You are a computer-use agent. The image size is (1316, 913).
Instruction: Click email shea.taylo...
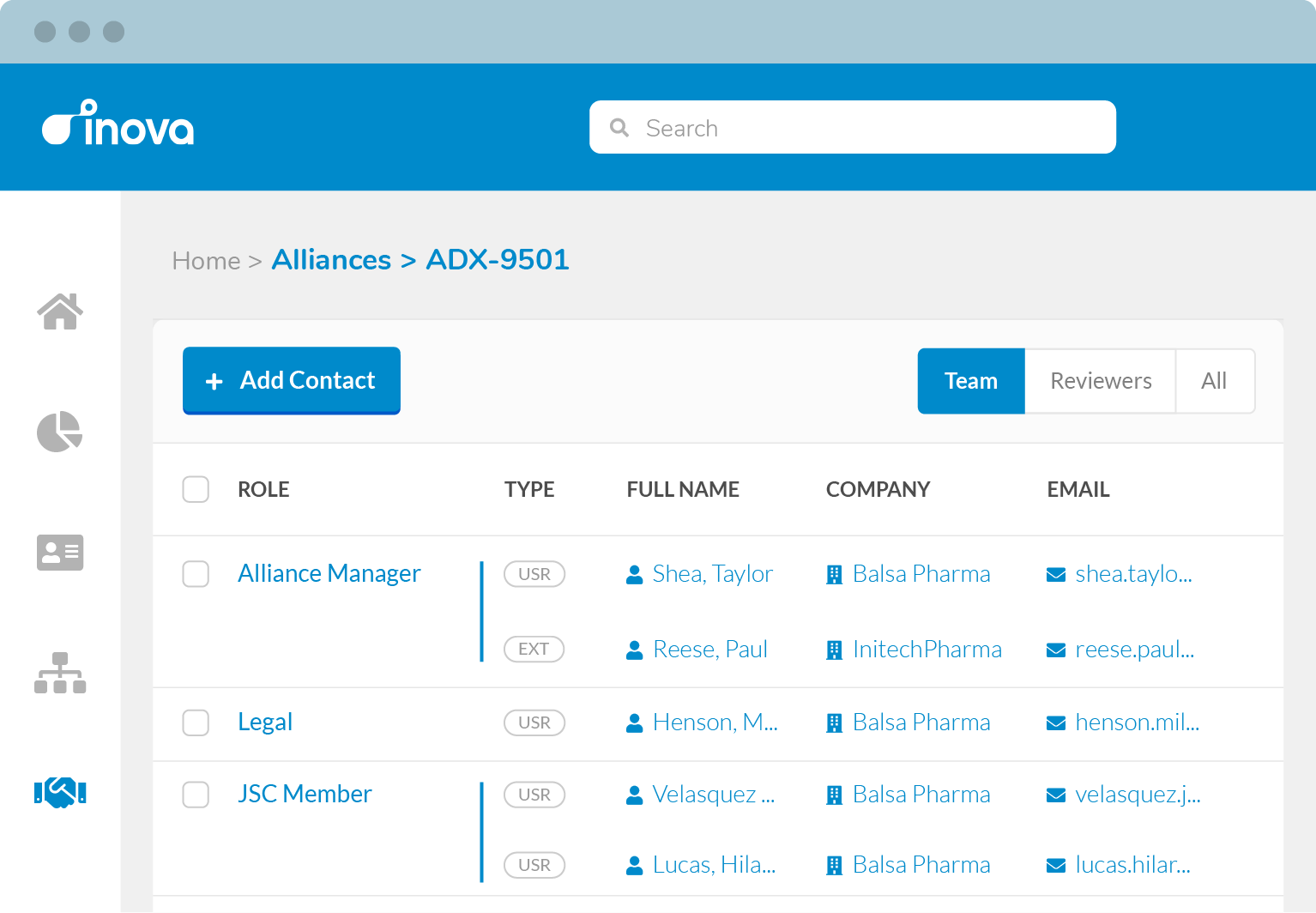1134,574
